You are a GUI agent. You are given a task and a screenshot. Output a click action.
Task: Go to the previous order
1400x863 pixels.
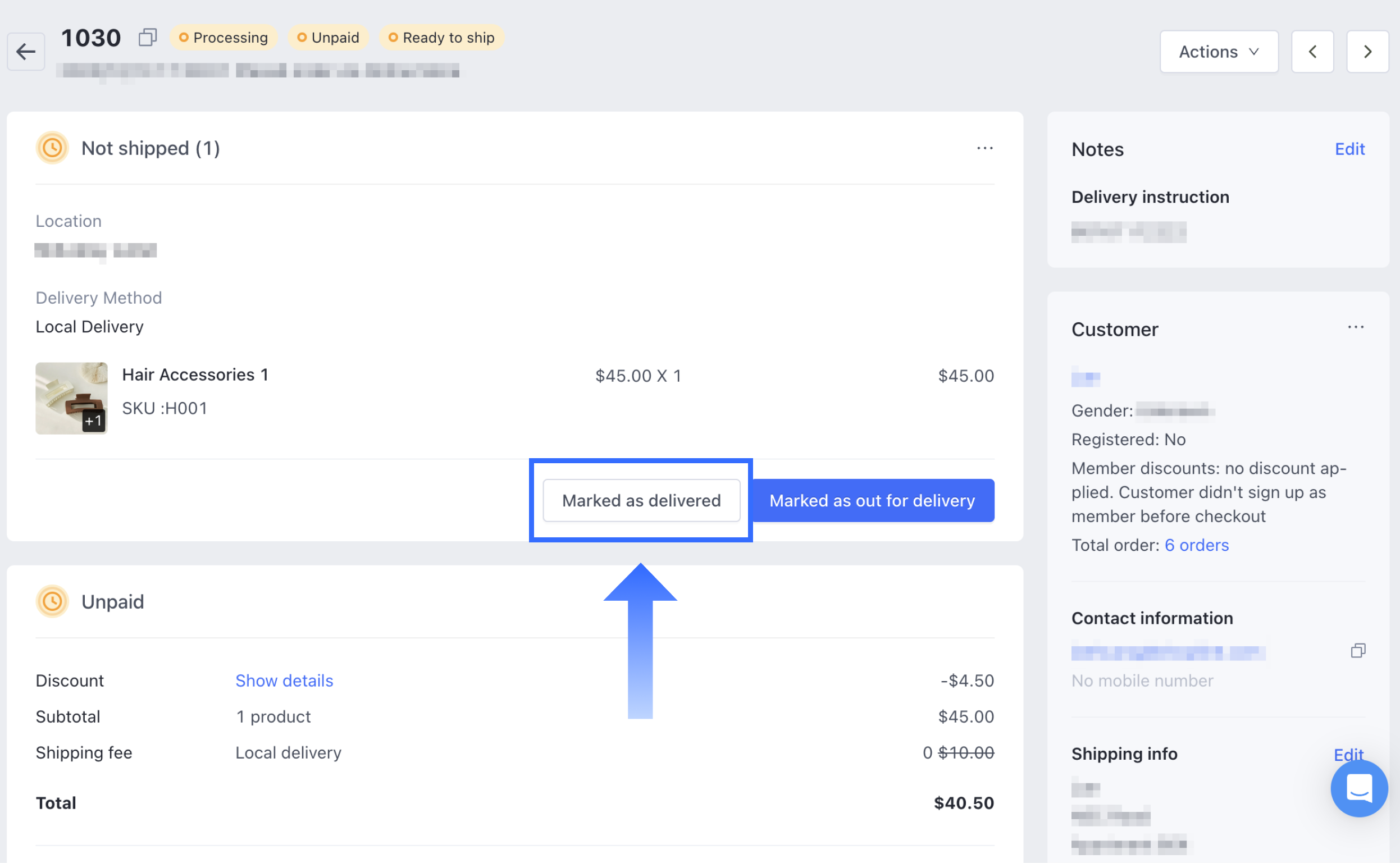point(1313,51)
